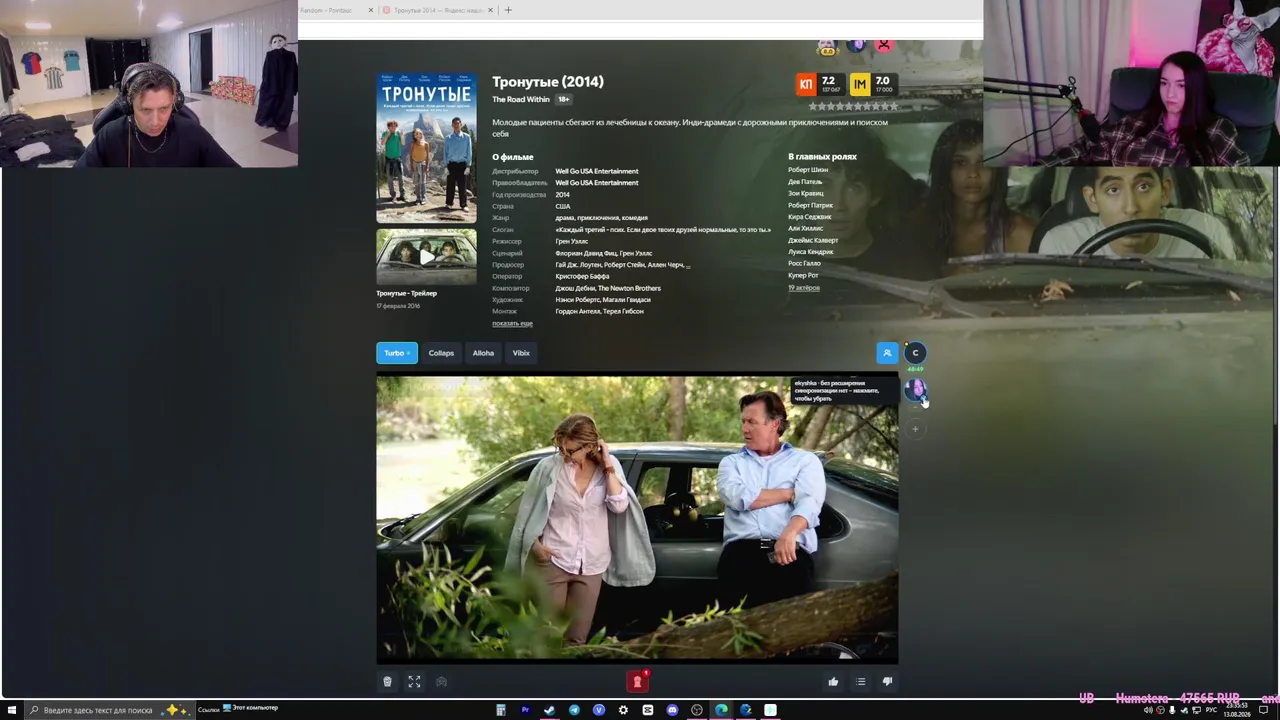This screenshot has height=720, width=1280.
Task: Close the first browser tab
Action: (371, 10)
